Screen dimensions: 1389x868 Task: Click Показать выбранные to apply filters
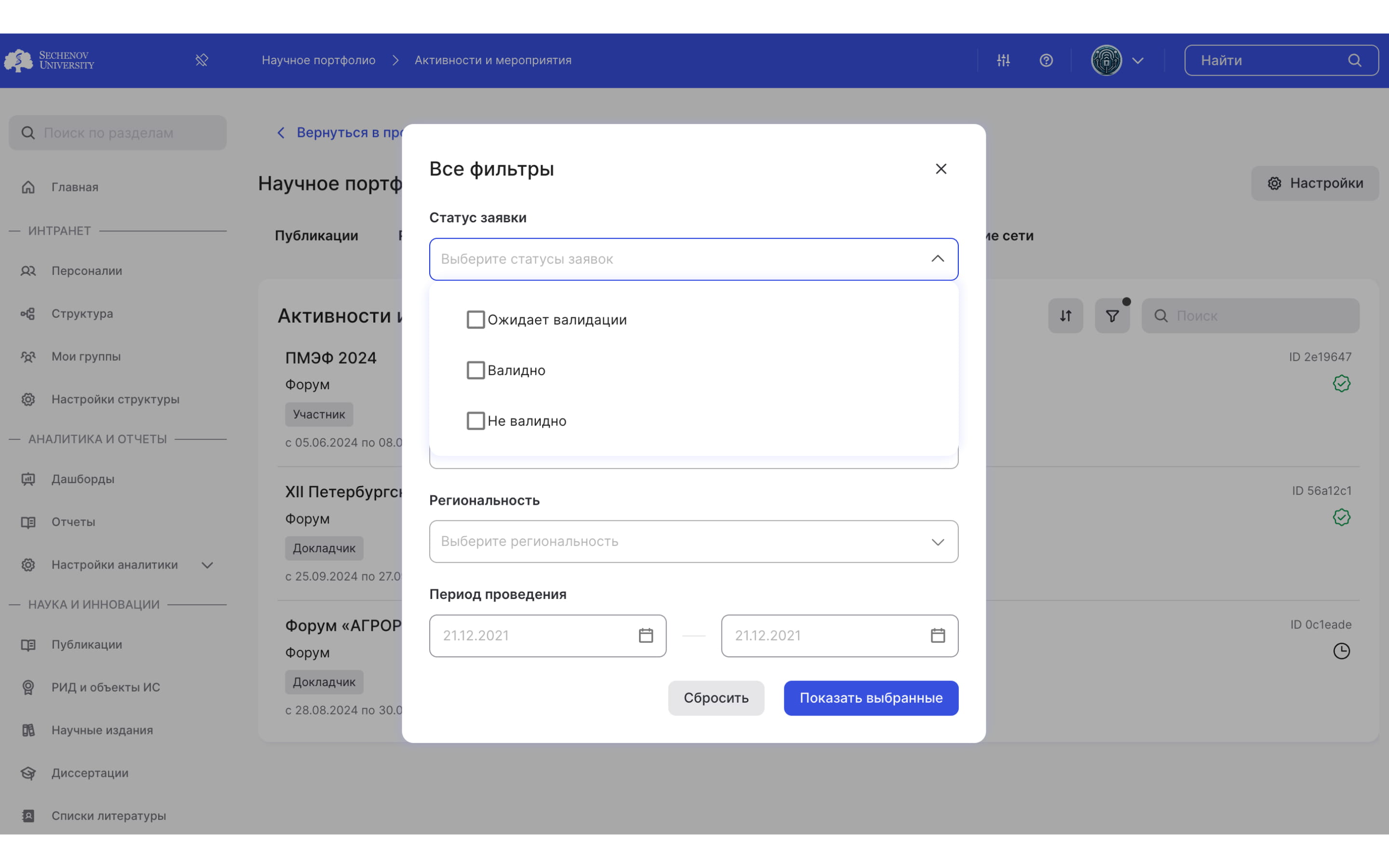coord(870,698)
